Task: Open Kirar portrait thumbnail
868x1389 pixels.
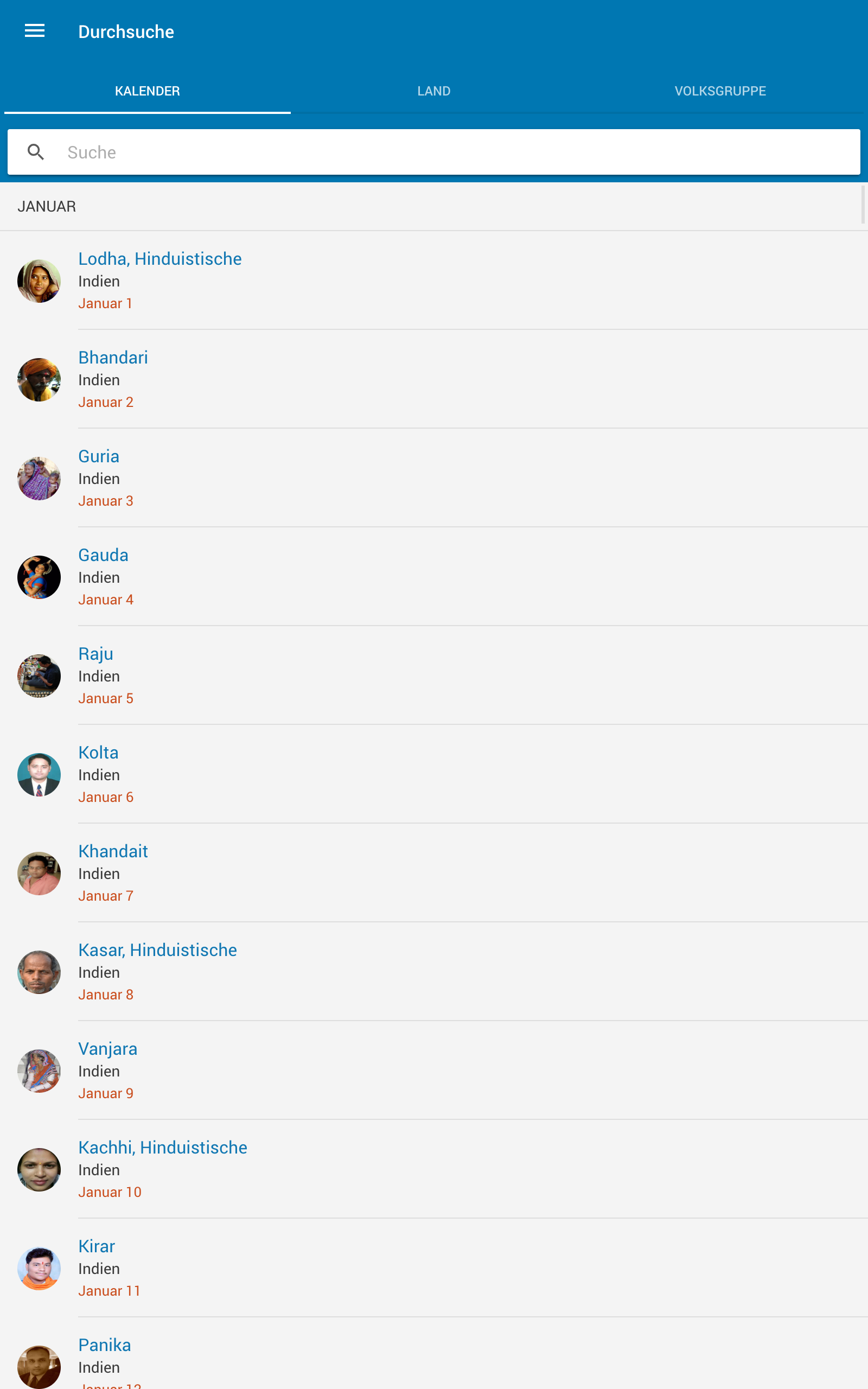Action: click(39, 1269)
